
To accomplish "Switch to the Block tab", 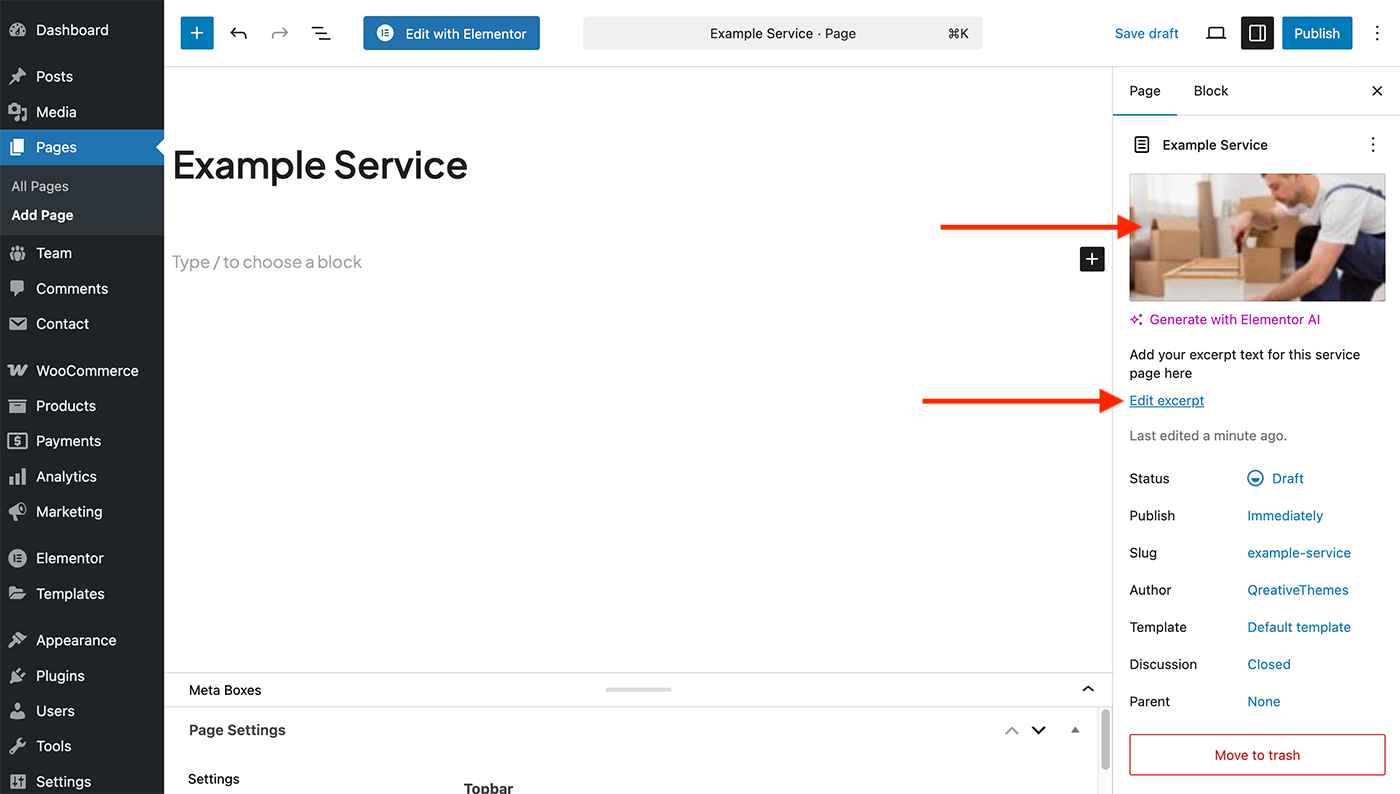I will pos(1210,91).
